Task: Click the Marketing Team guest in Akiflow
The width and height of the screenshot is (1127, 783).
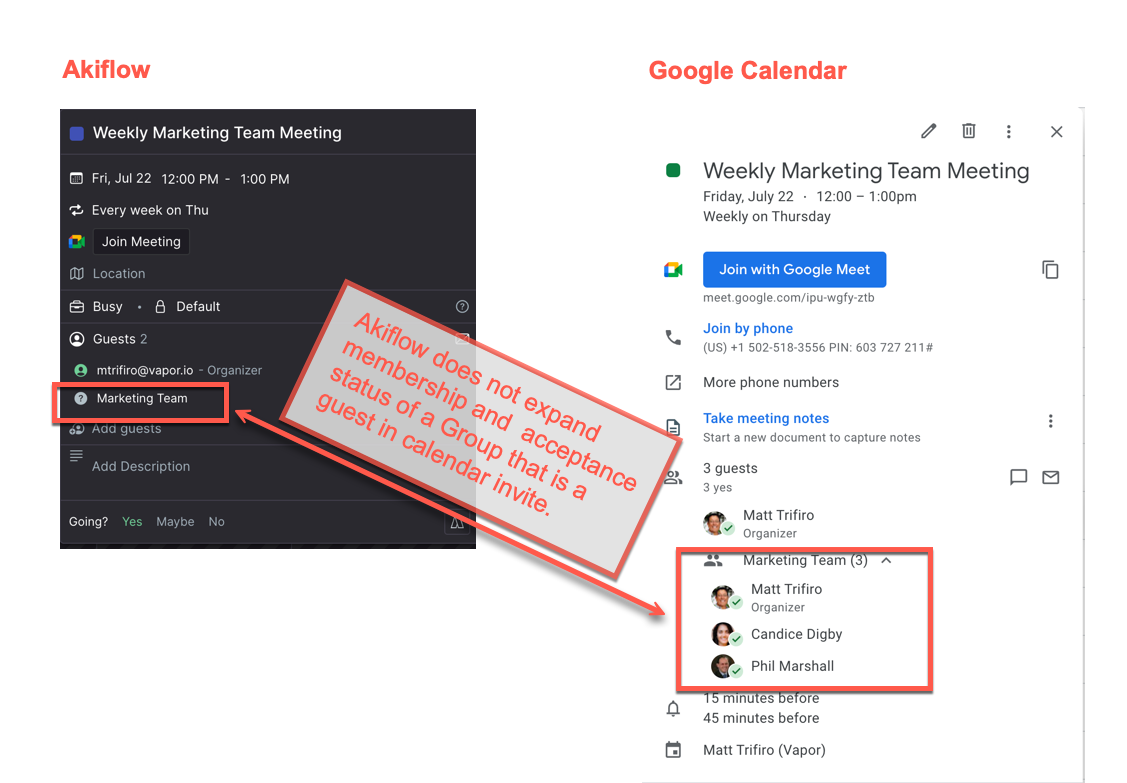Action: (x=142, y=398)
